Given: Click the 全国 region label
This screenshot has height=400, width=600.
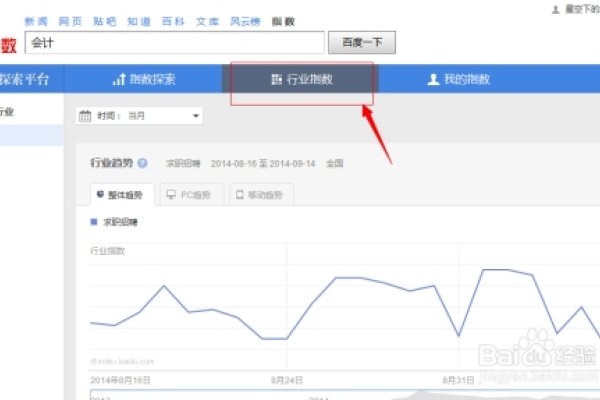Looking at the screenshot, I should (x=334, y=164).
